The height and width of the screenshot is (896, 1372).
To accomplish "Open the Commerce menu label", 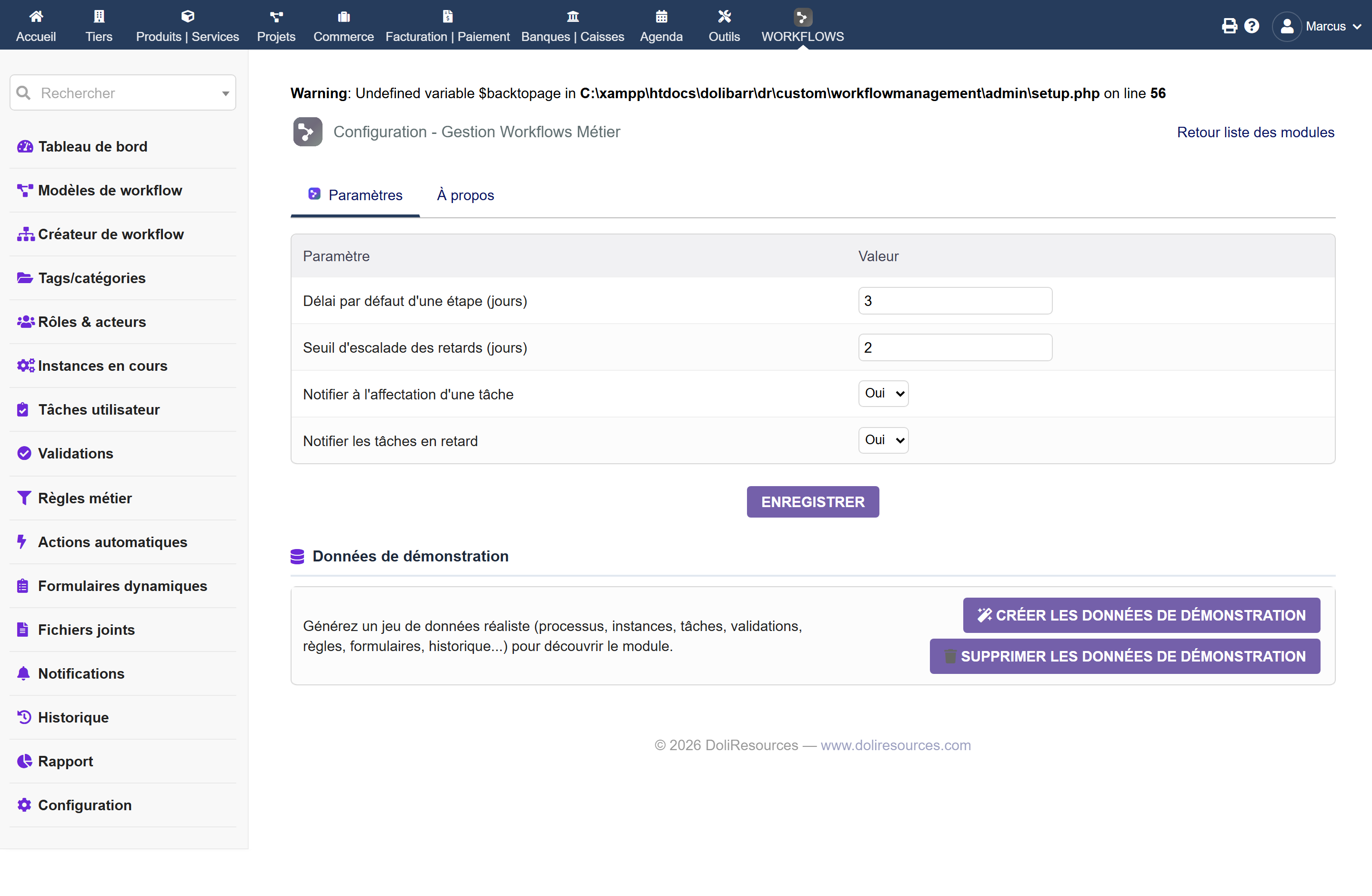I will (x=343, y=36).
